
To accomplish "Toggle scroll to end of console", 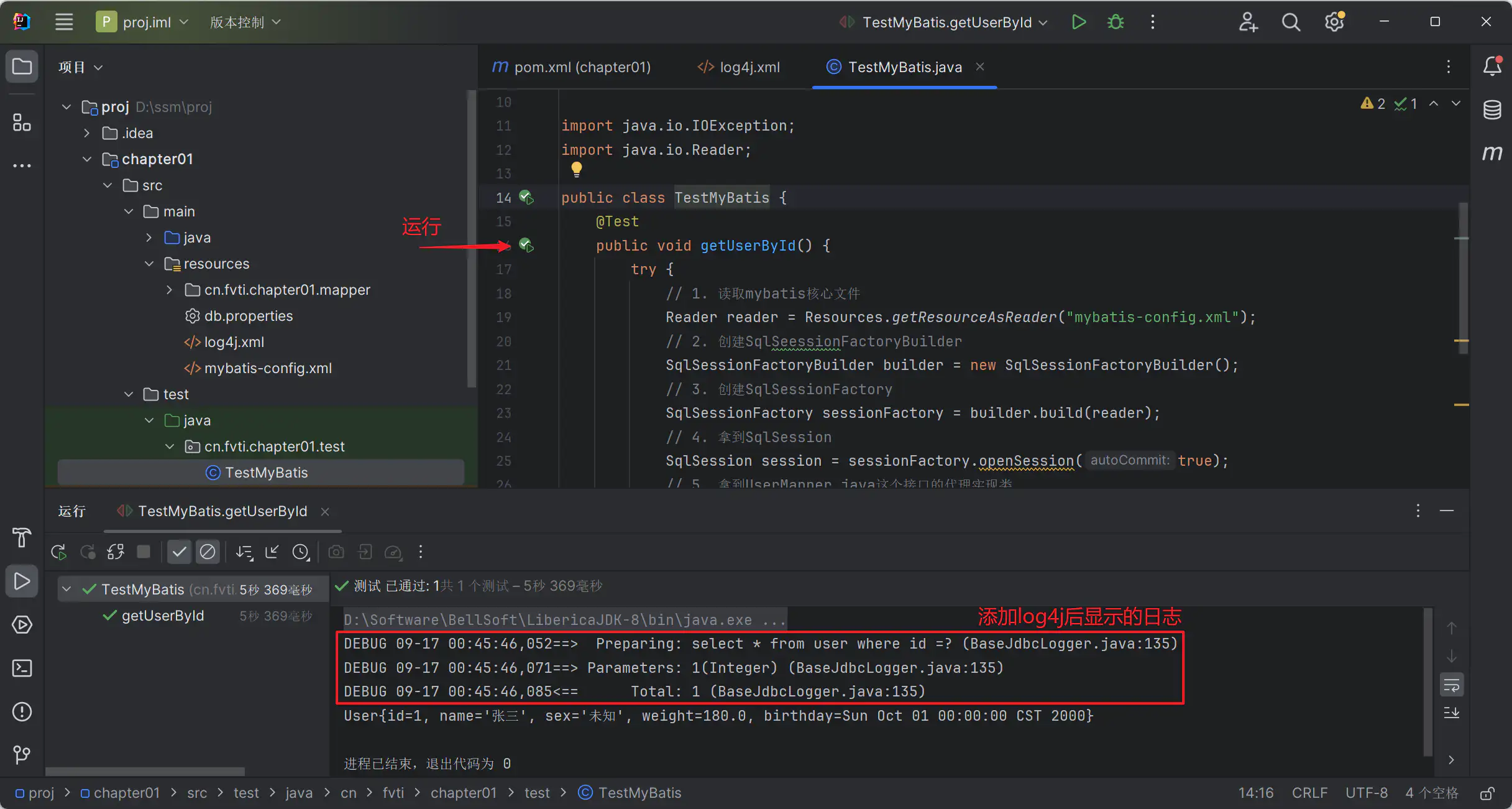I will pos(1452,713).
